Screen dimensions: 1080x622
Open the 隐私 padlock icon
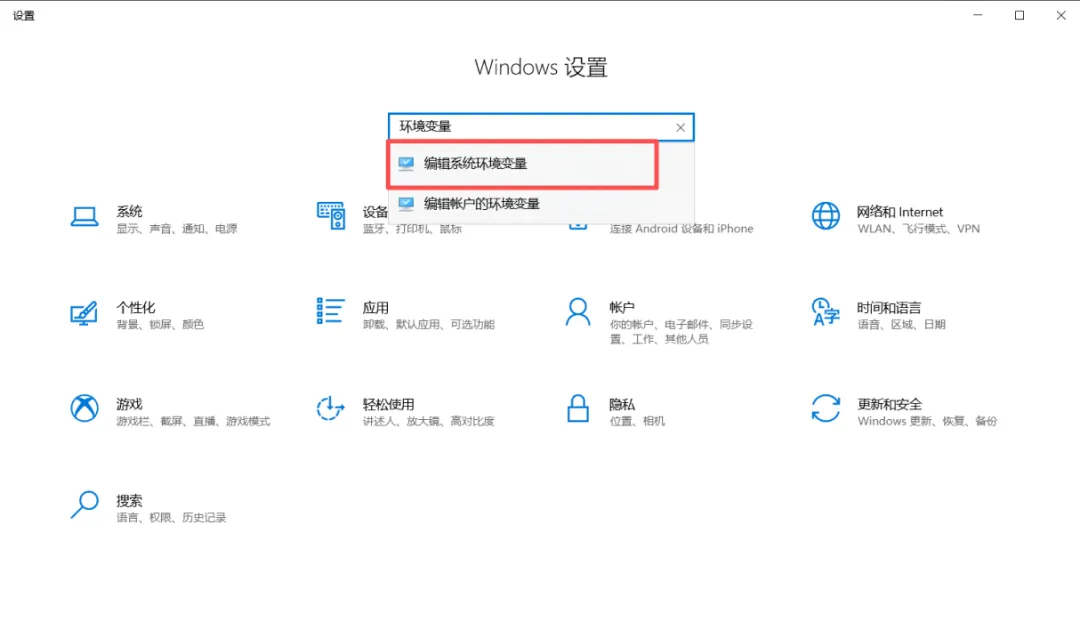pos(578,408)
